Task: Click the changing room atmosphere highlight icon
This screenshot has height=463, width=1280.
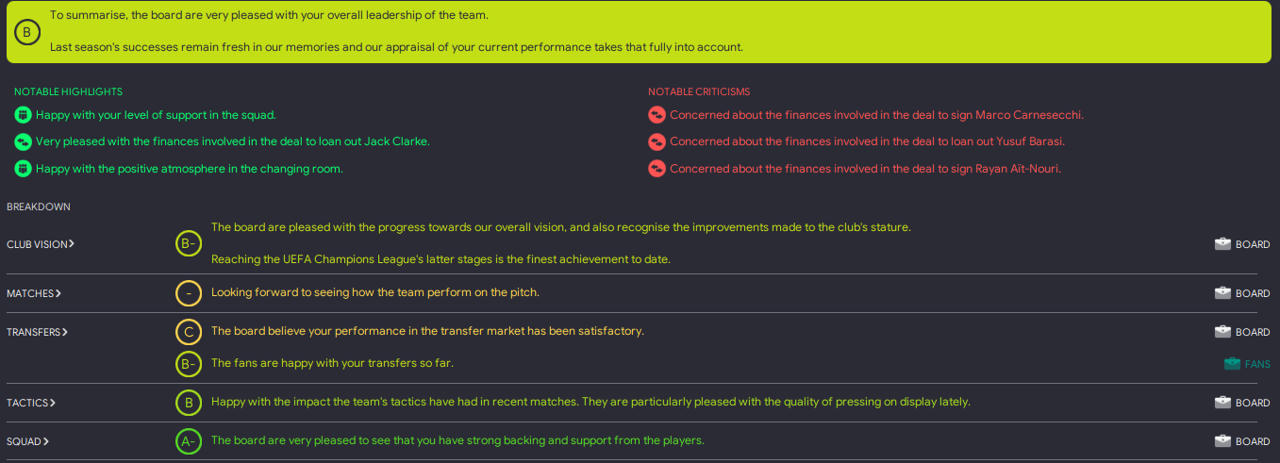Action: [x=23, y=169]
